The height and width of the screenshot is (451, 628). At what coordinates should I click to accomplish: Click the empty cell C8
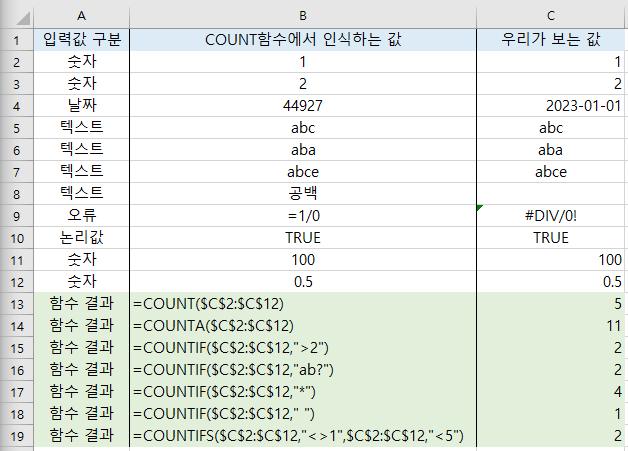click(551, 194)
